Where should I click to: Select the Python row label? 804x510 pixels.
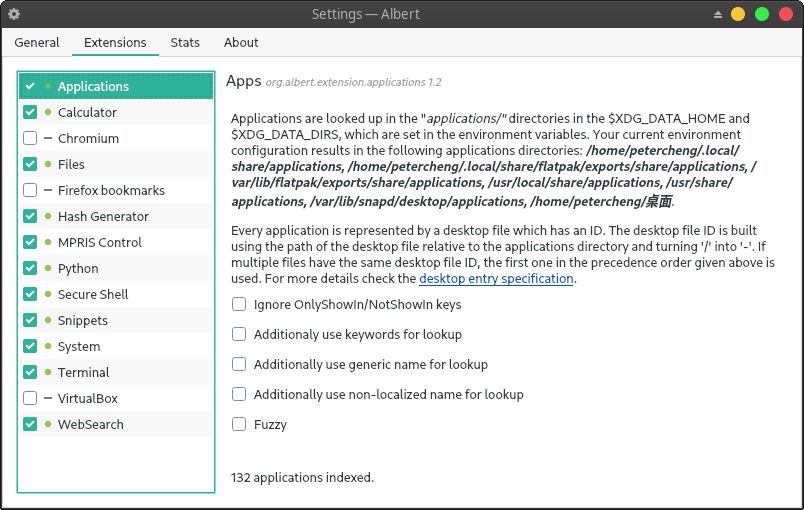[x=78, y=269]
